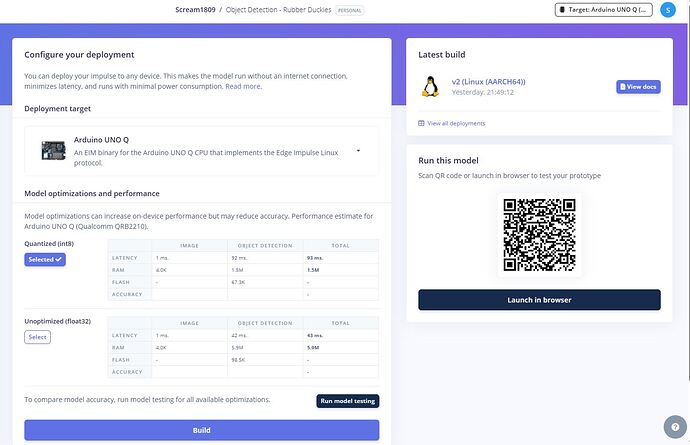Click the Arduino UNO Q target title

click(101, 140)
